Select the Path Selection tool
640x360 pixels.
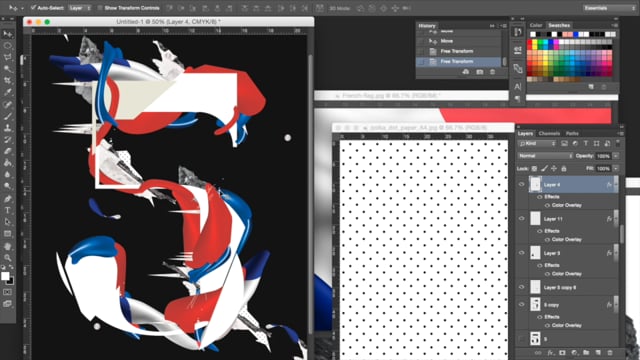coord(7,222)
